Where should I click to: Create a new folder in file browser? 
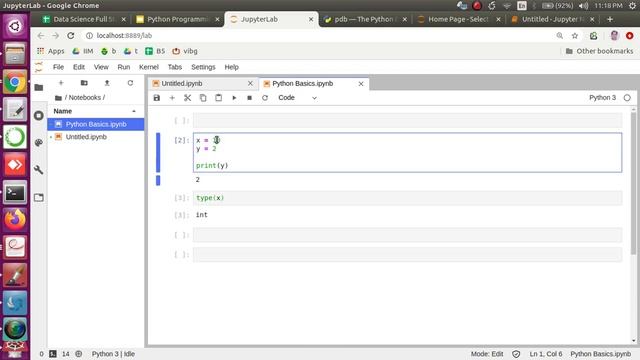pos(84,83)
